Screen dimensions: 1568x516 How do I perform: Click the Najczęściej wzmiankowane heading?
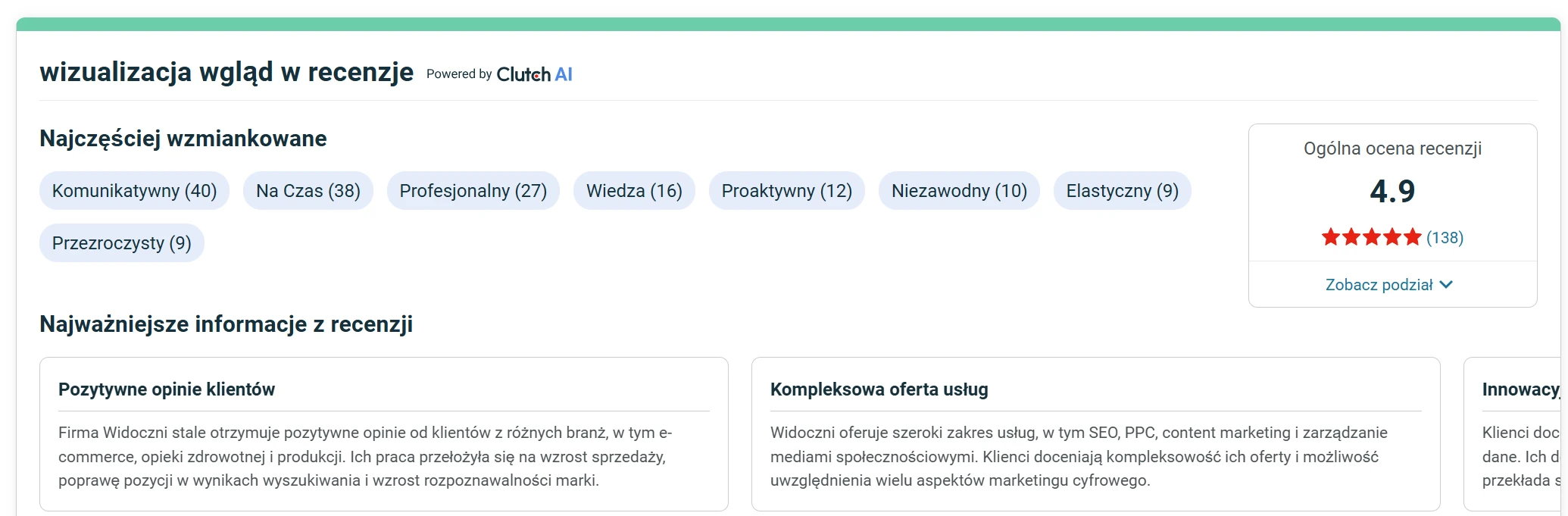click(183, 139)
